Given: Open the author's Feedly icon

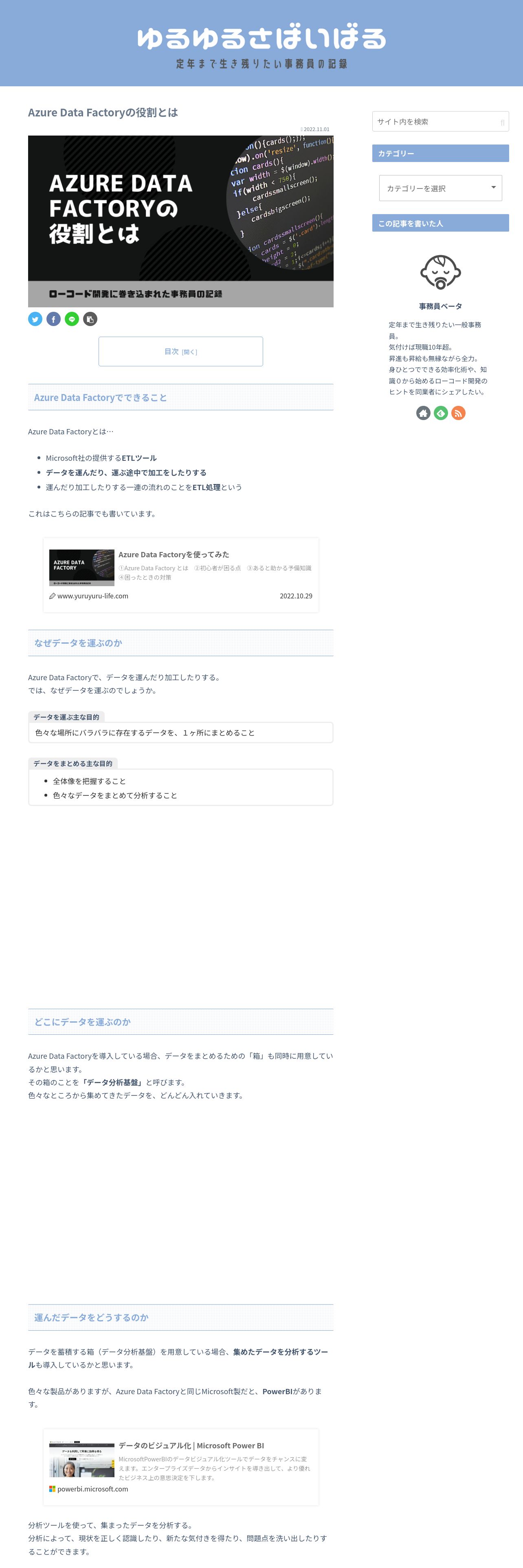Looking at the screenshot, I should coord(441,413).
